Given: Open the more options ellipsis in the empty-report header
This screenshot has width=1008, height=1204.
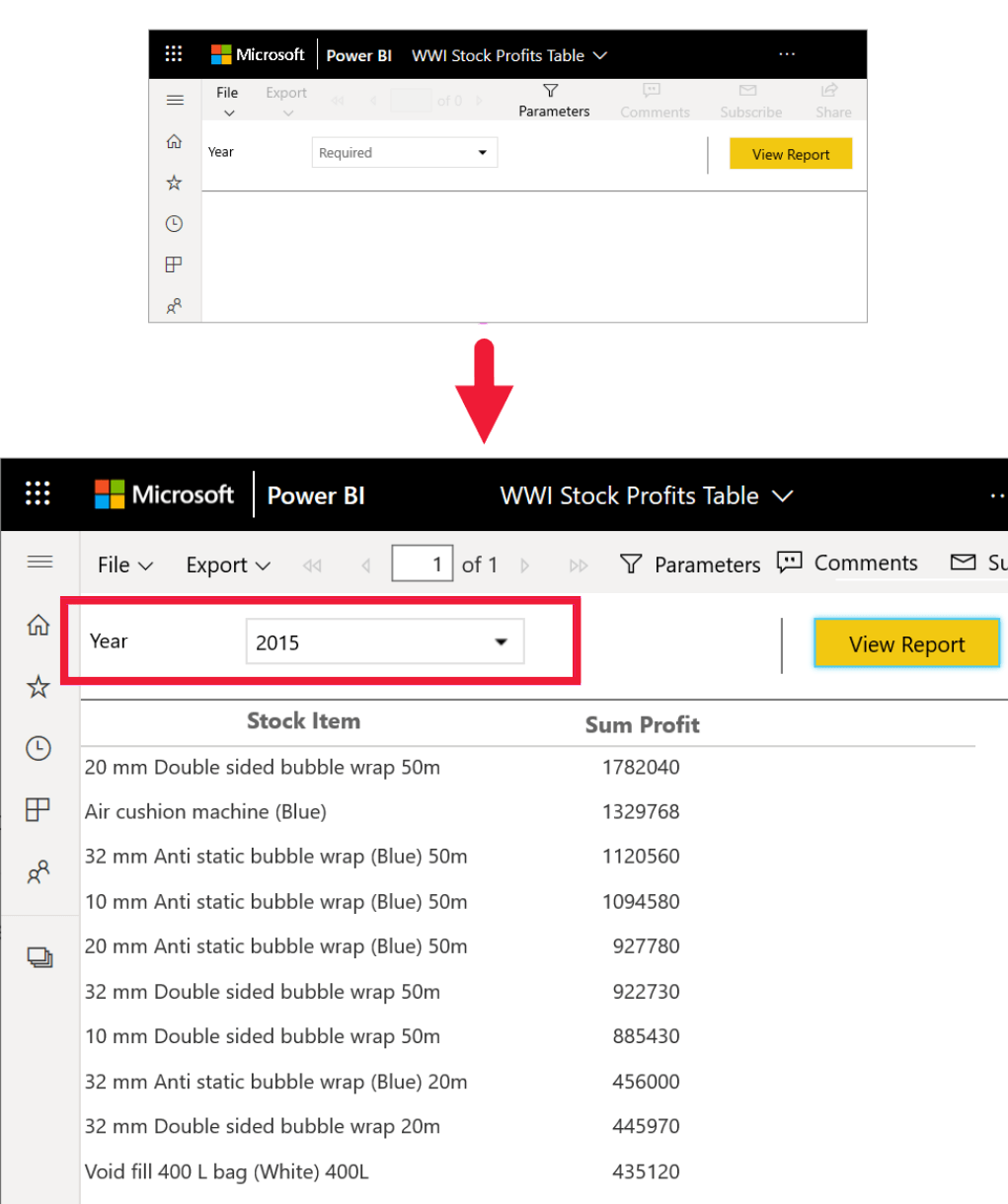Looking at the screenshot, I should 787,54.
